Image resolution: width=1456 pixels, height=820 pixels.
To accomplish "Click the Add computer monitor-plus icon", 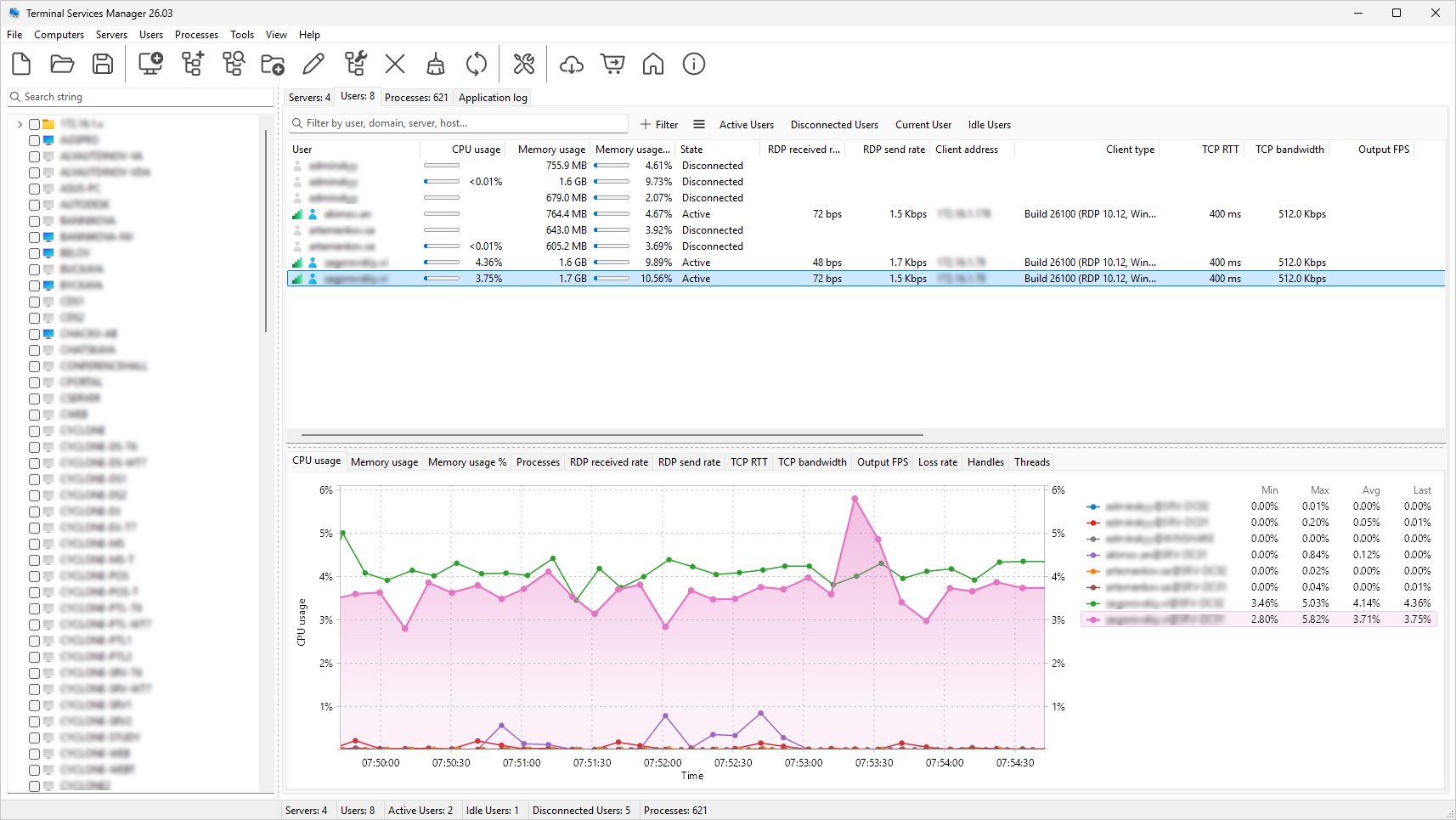I will click(x=151, y=65).
